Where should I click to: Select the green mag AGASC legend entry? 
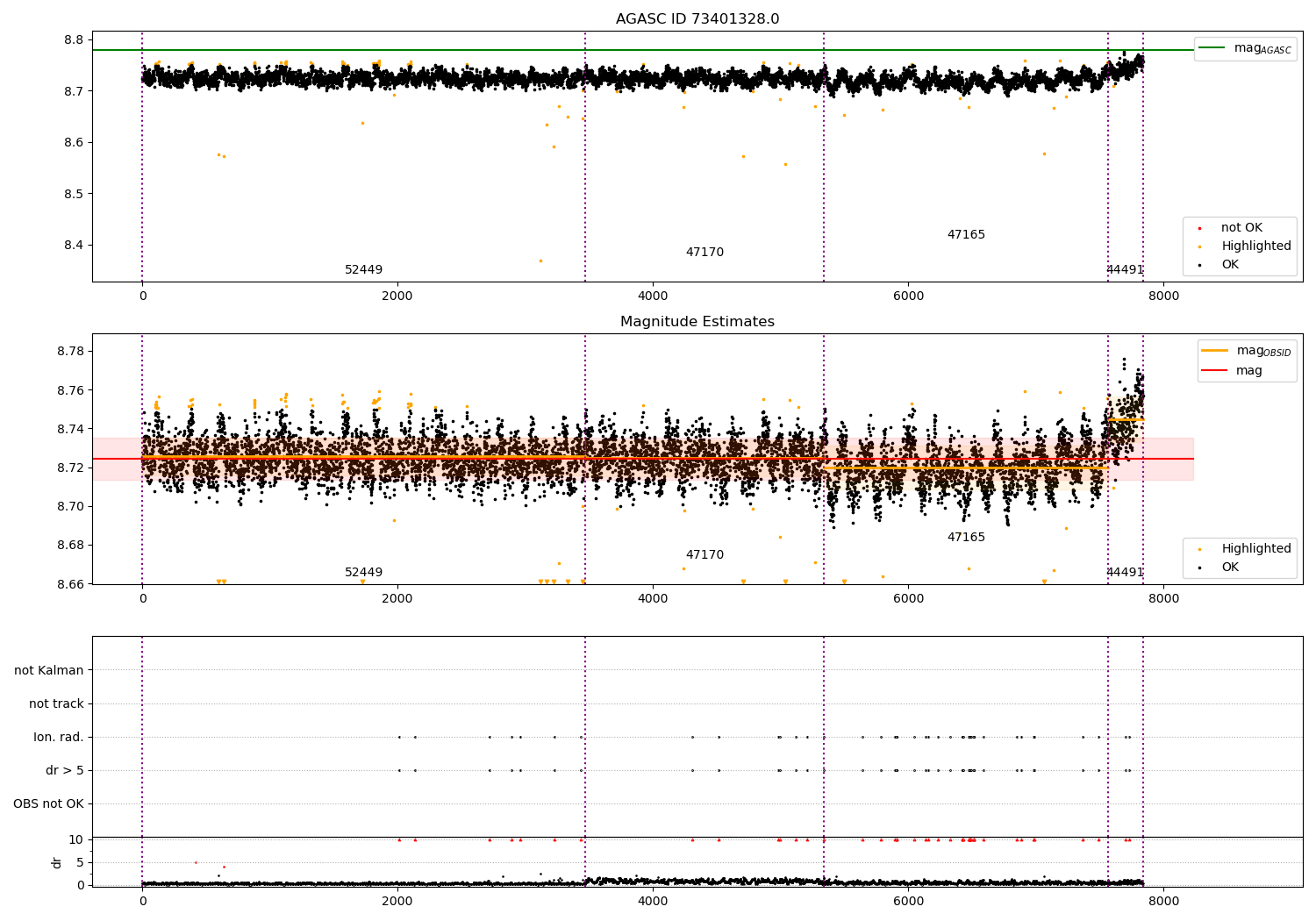coord(1245,48)
